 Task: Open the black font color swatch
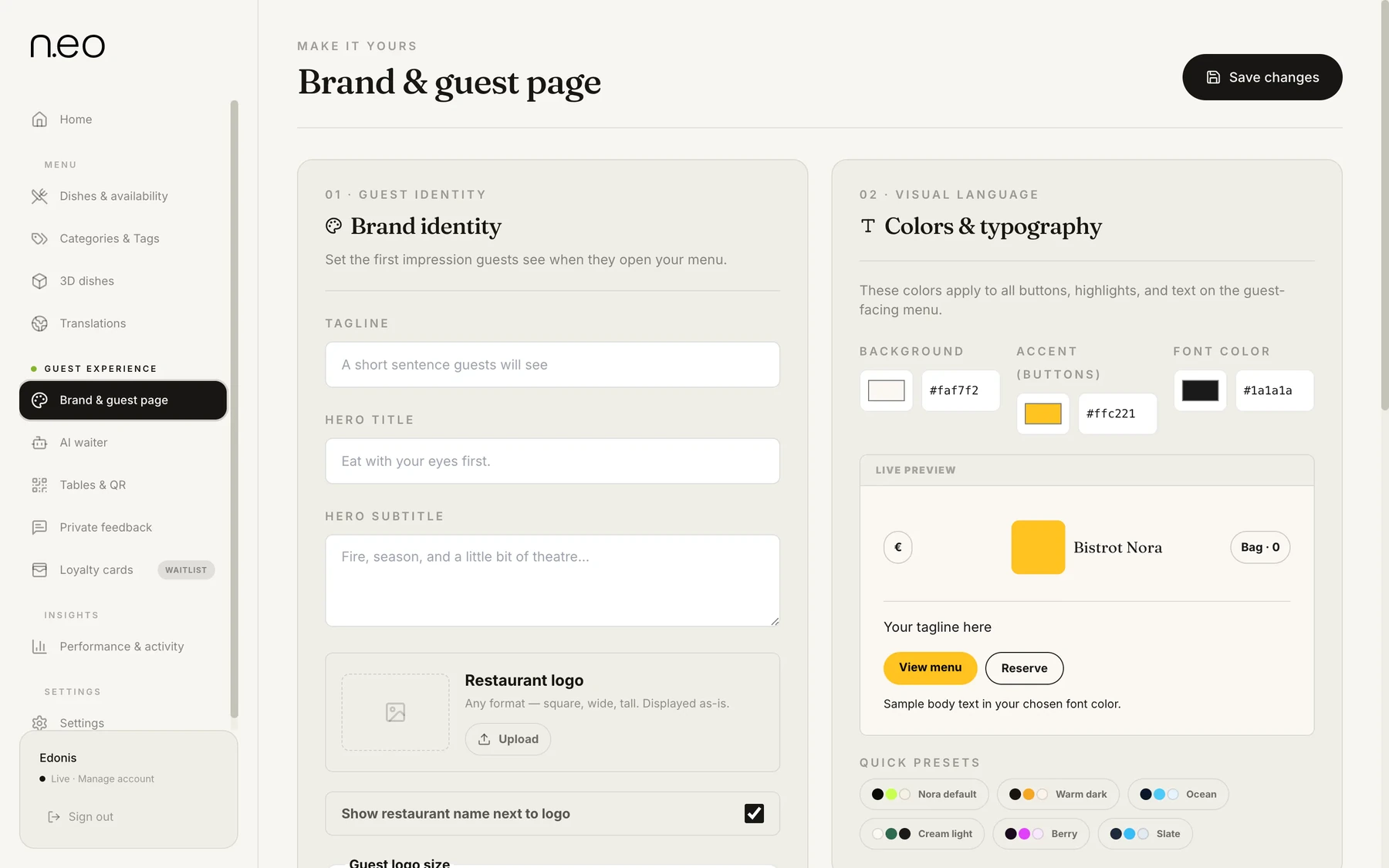[1200, 390]
